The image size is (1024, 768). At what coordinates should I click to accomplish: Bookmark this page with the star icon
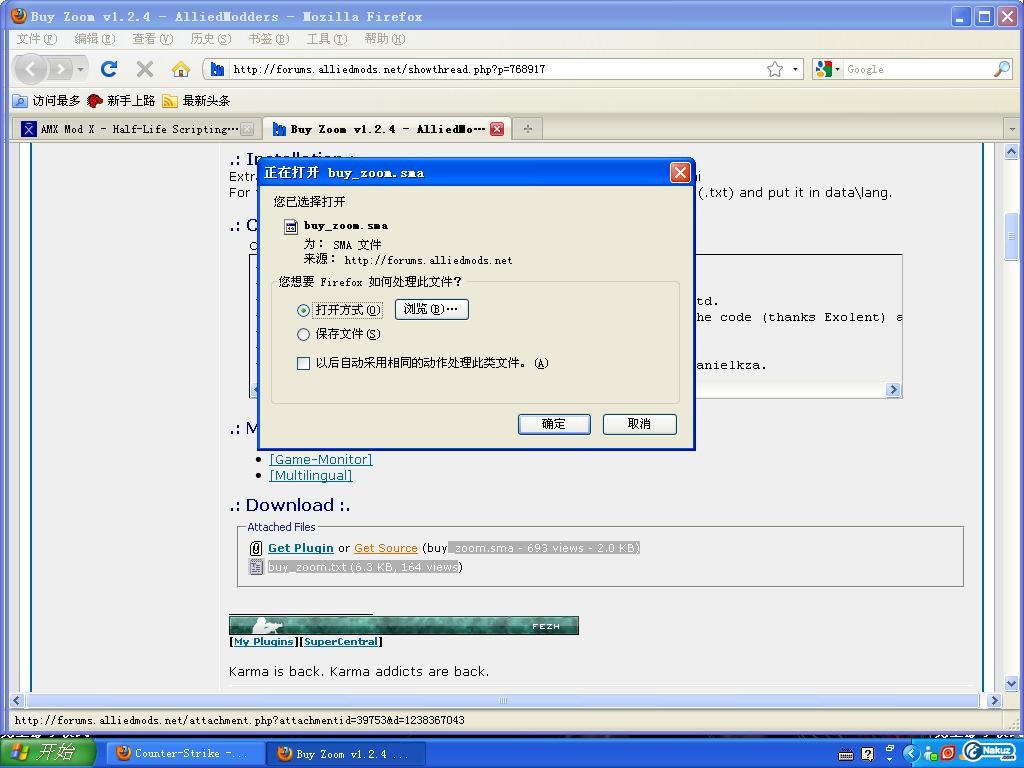pos(775,69)
